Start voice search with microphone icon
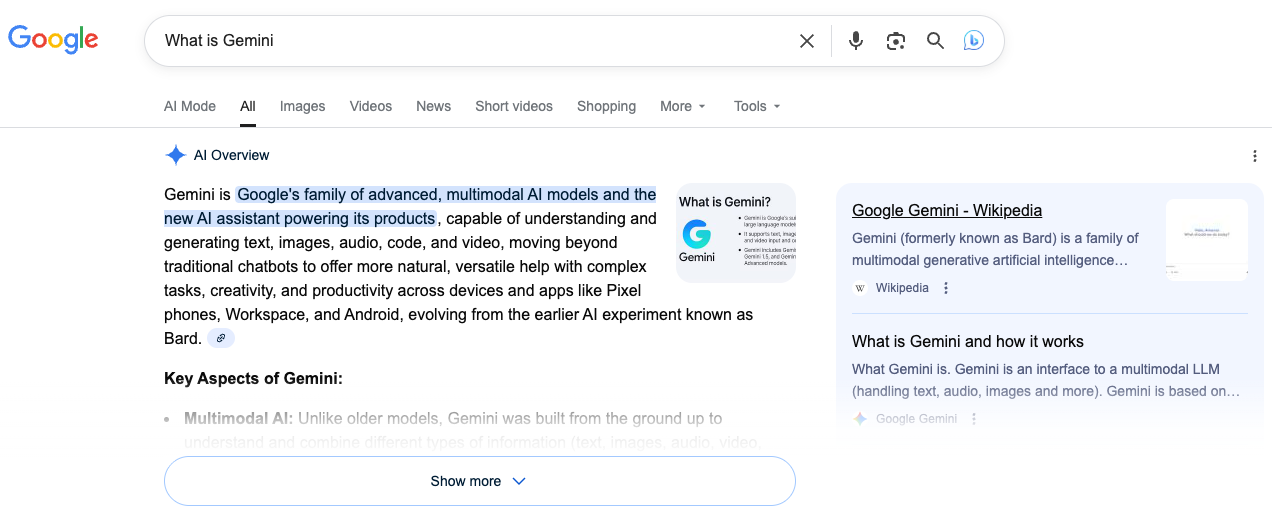Image resolution: width=1272 pixels, height=521 pixels. tap(855, 41)
